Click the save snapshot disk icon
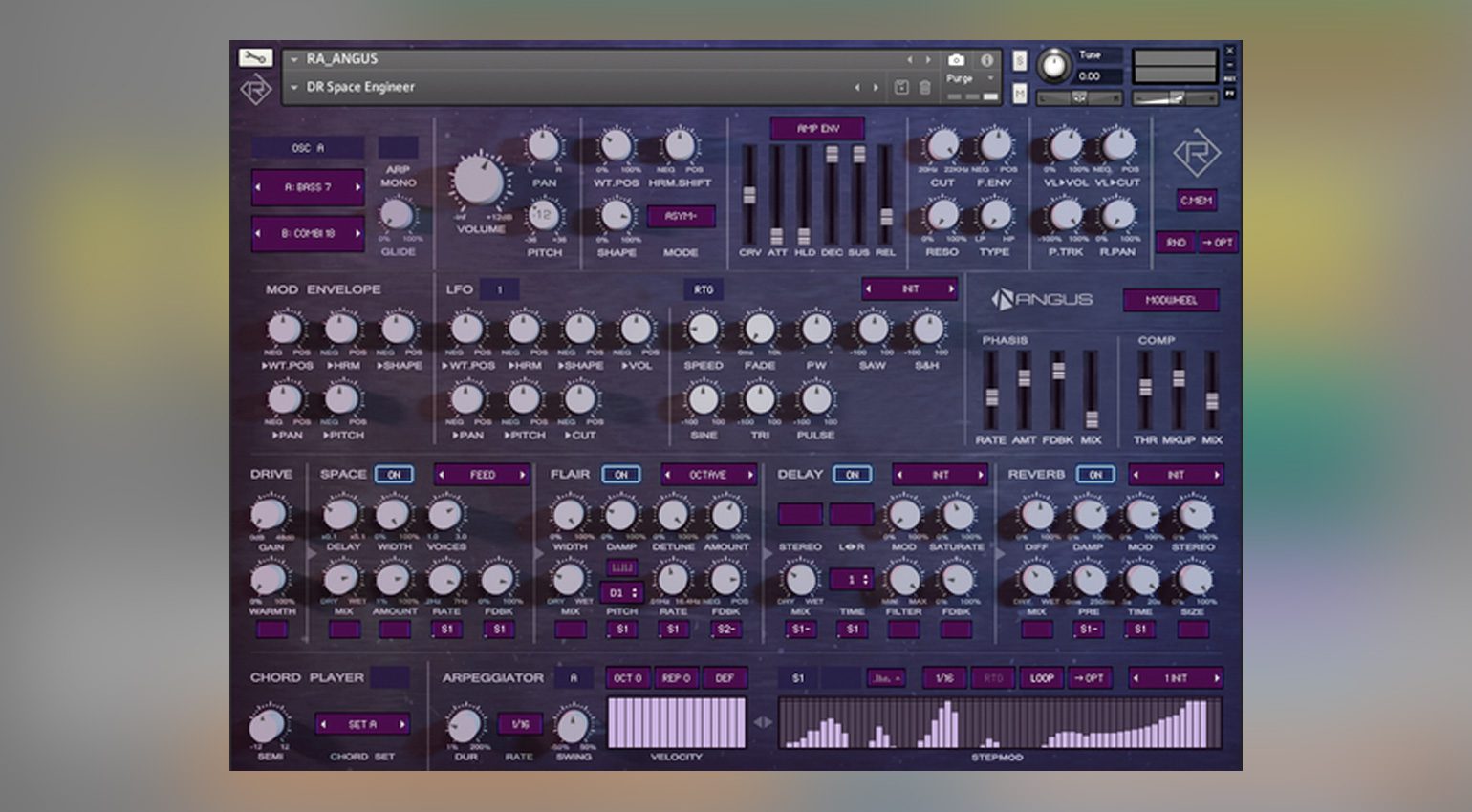Screen dimensions: 1472x812 tap(900, 87)
